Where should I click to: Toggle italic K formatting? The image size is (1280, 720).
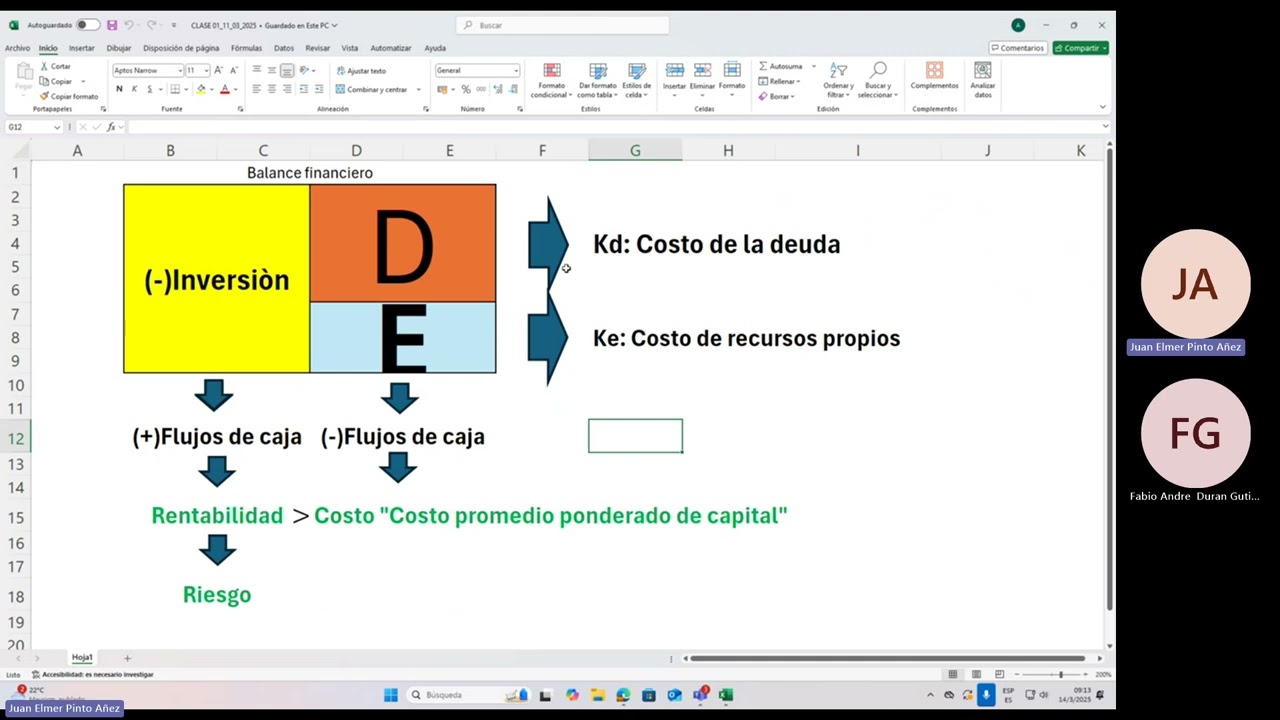tap(134, 89)
